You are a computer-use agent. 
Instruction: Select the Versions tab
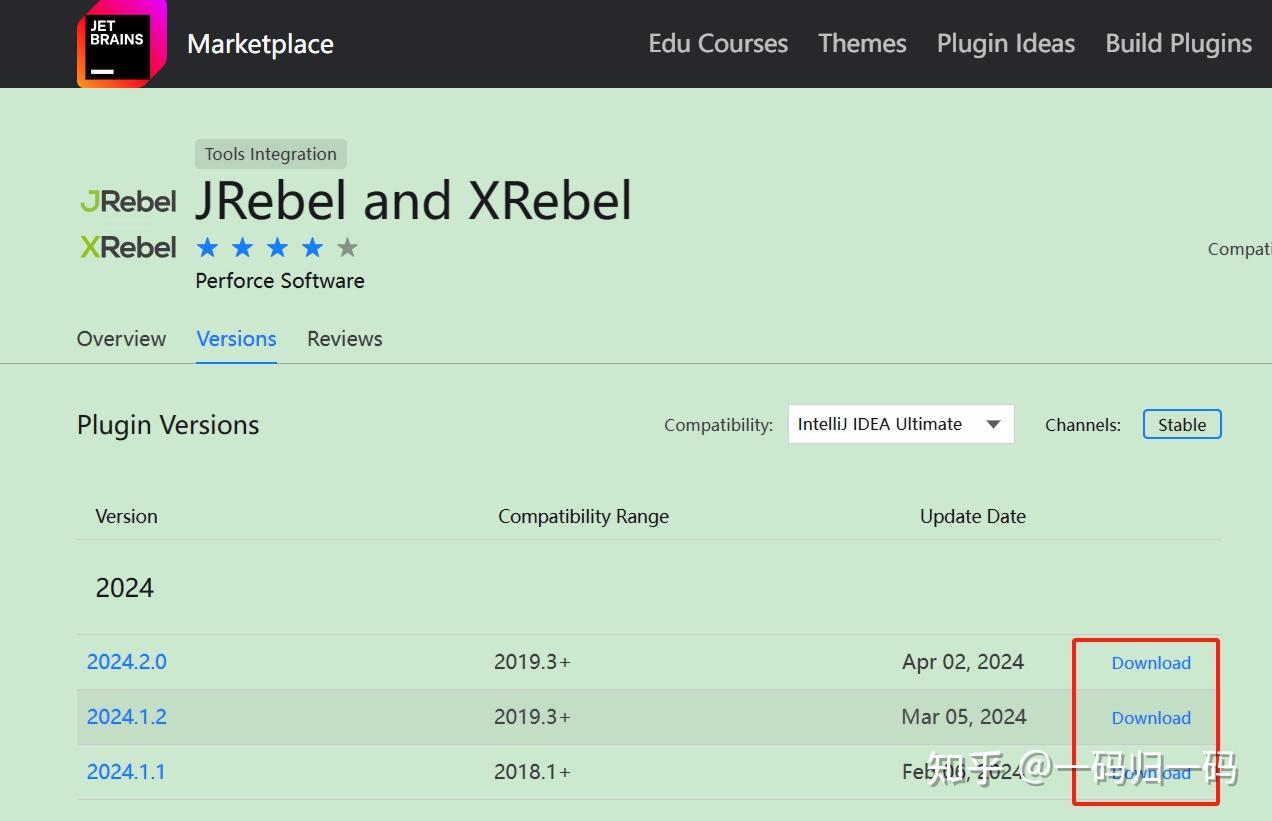coord(236,339)
